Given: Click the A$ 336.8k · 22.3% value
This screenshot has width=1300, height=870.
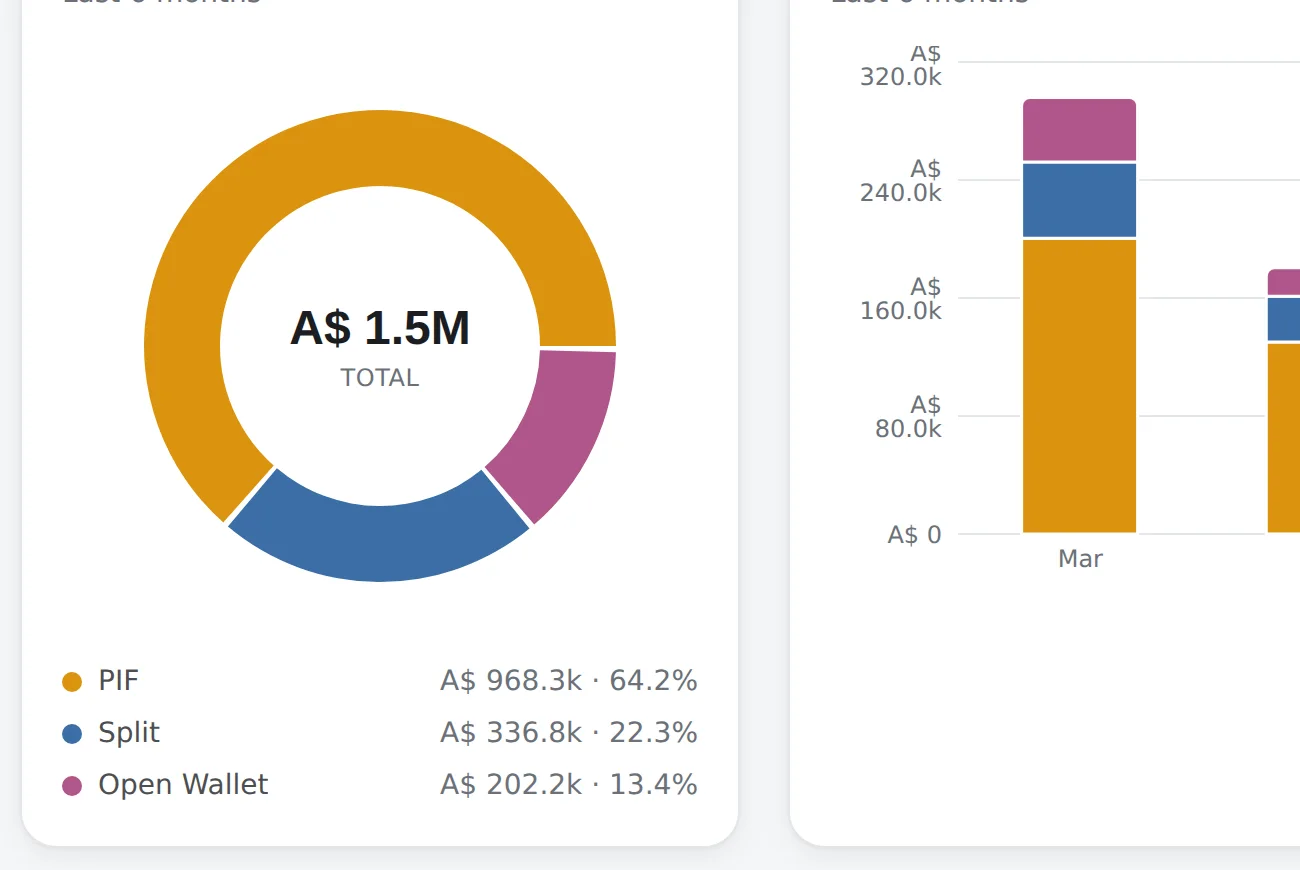Looking at the screenshot, I should coord(569,733).
